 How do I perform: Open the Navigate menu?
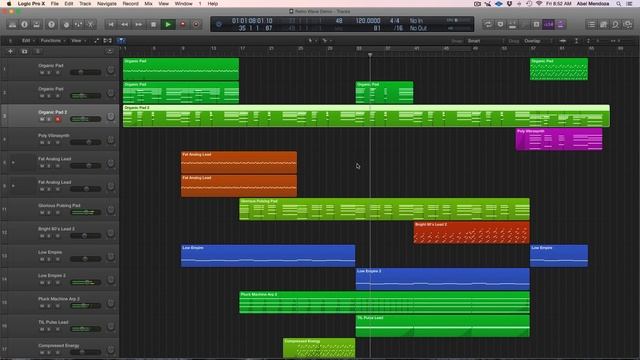point(107,4)
